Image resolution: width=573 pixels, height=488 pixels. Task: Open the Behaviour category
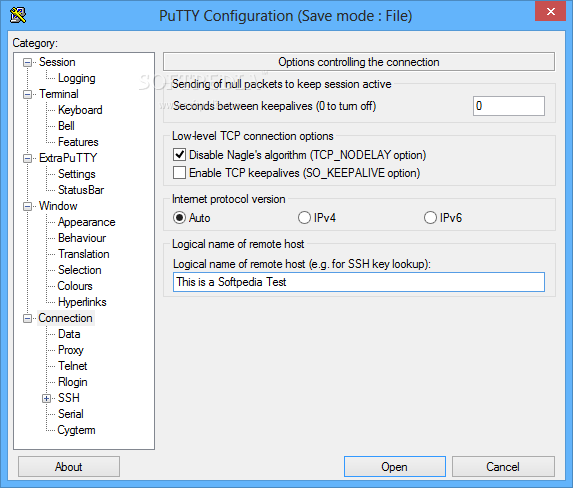(82, 238)
